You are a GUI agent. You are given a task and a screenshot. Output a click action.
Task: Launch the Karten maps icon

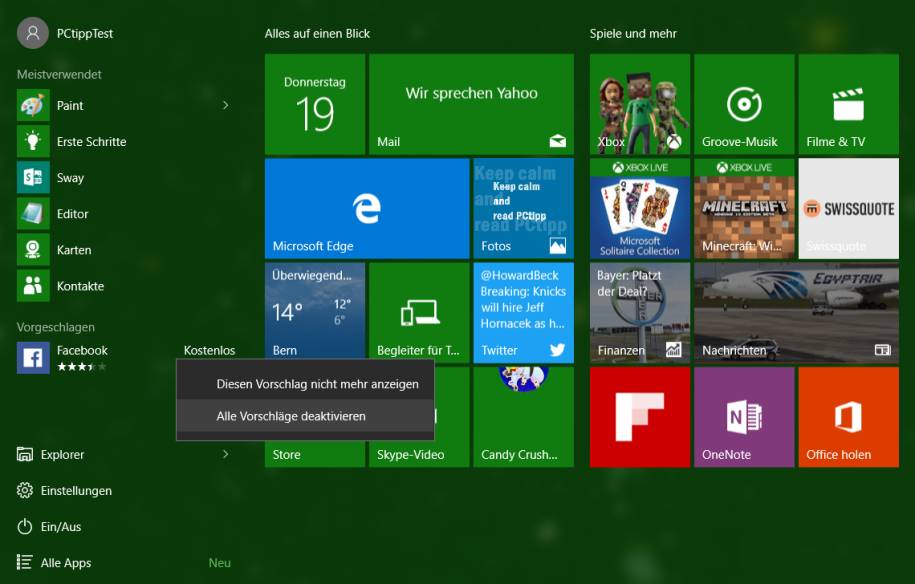click(x=33, y=250)
